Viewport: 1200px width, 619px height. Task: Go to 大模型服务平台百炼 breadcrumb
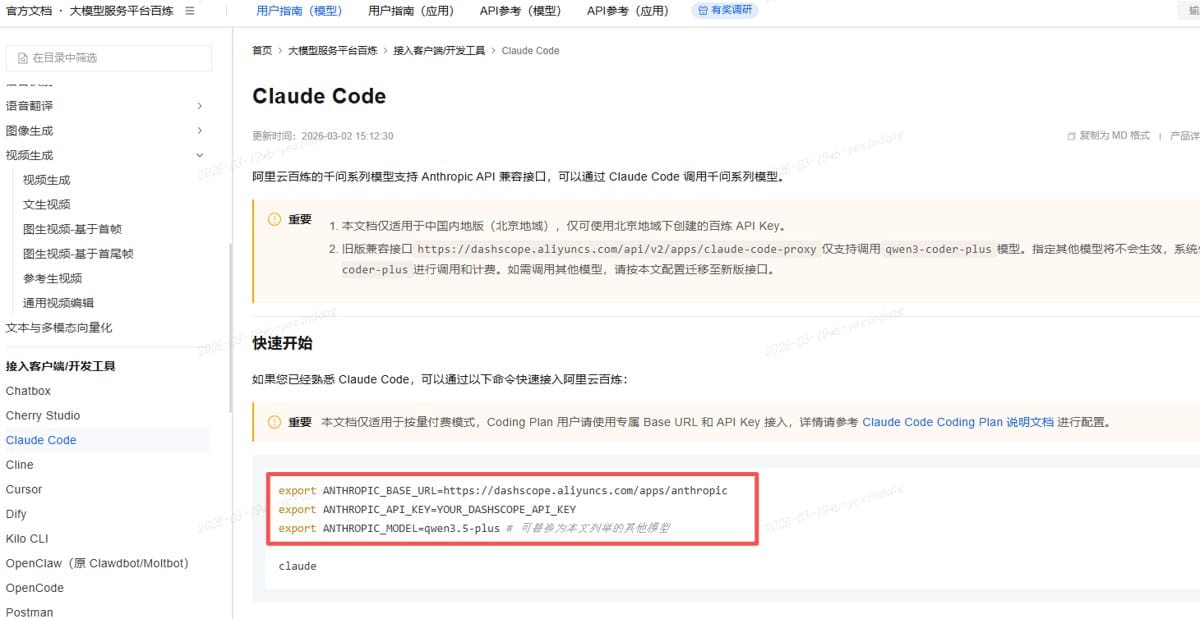[333, 50]
